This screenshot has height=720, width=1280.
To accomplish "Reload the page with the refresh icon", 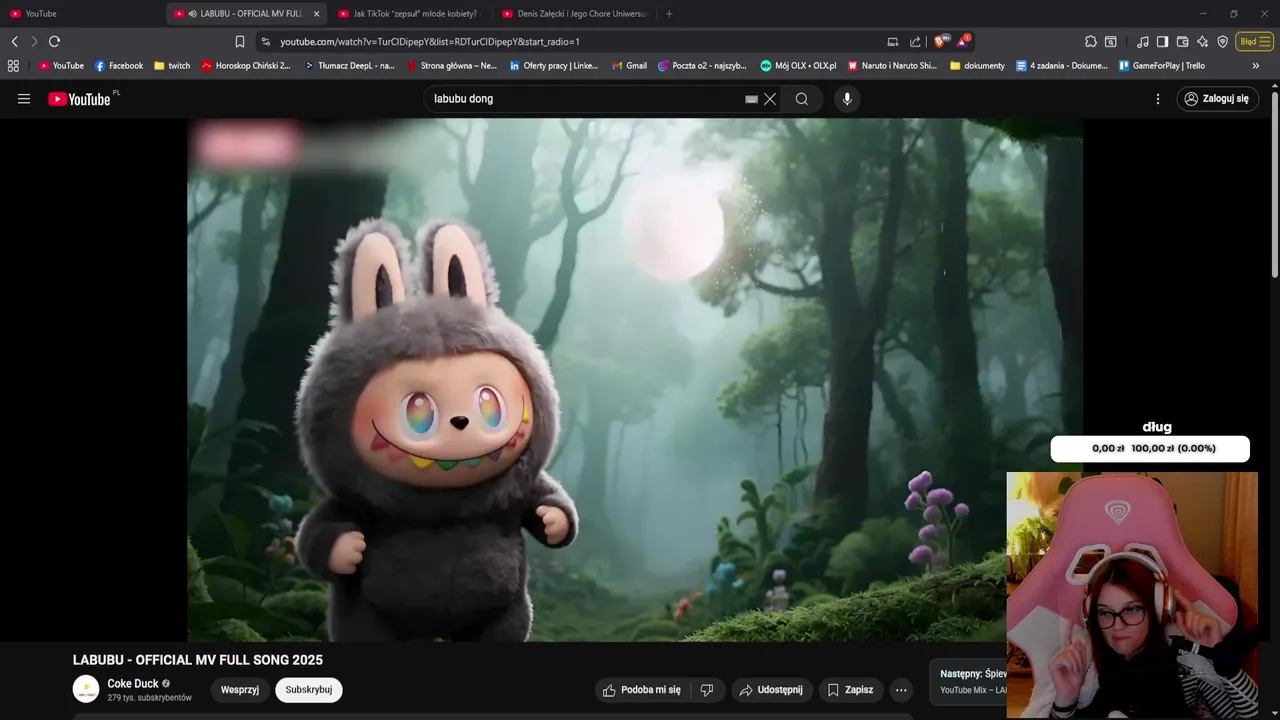I will click(x=54, y=41).
